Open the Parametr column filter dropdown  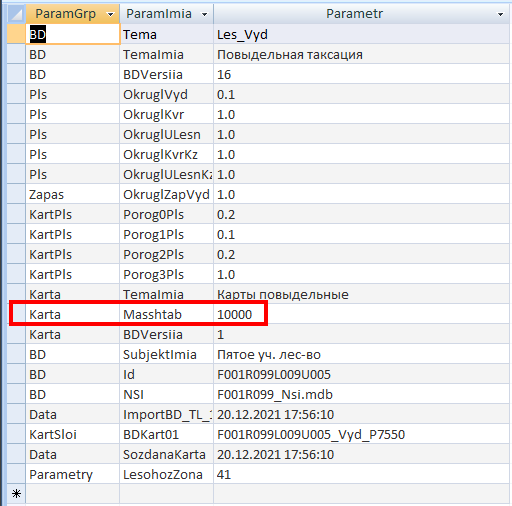tap(500, 14)
